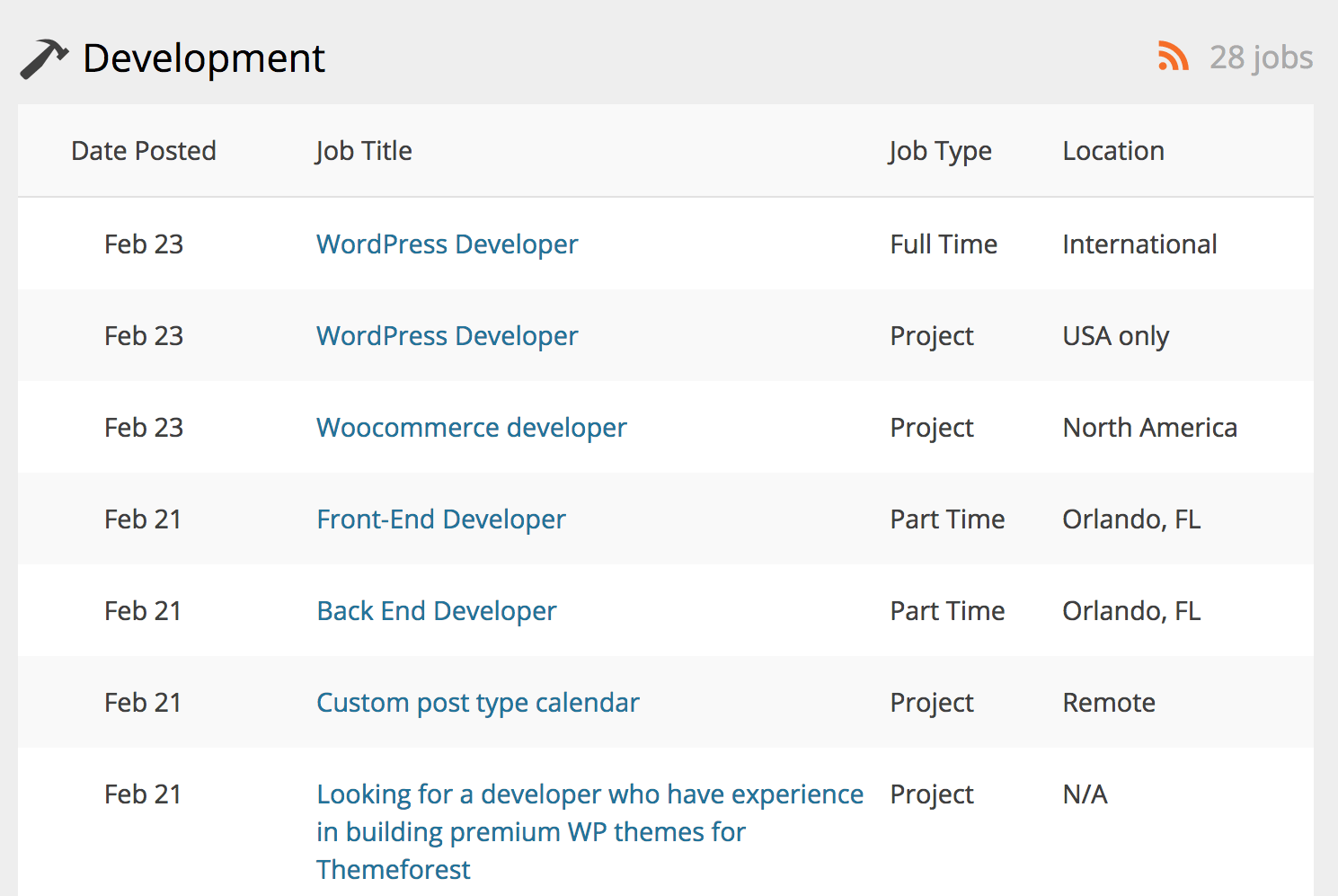
Task: Open the Back End Developer job posting
Action: pyautogui.click(x=436, y=611)
